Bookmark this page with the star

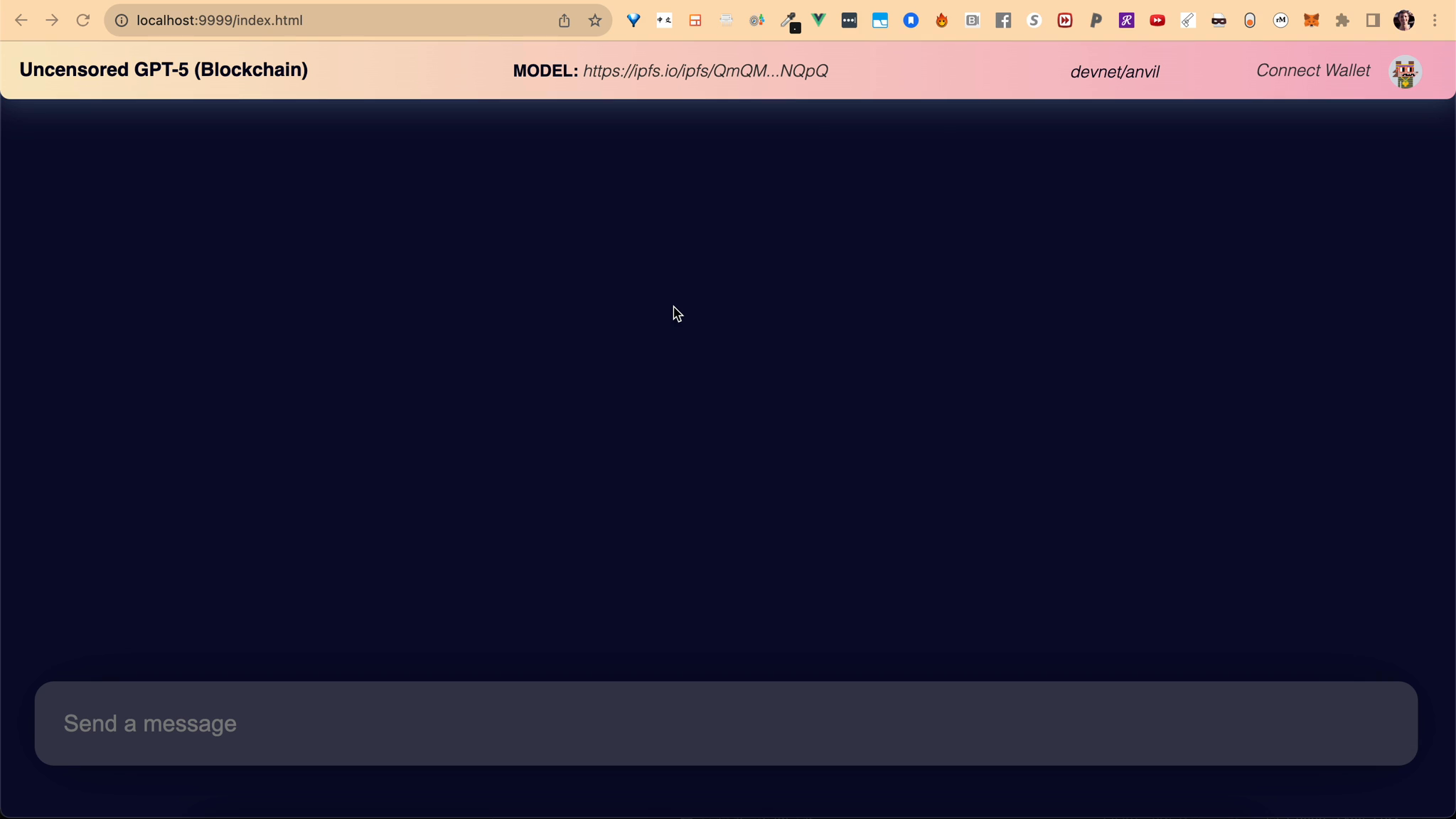click(595, 21)
